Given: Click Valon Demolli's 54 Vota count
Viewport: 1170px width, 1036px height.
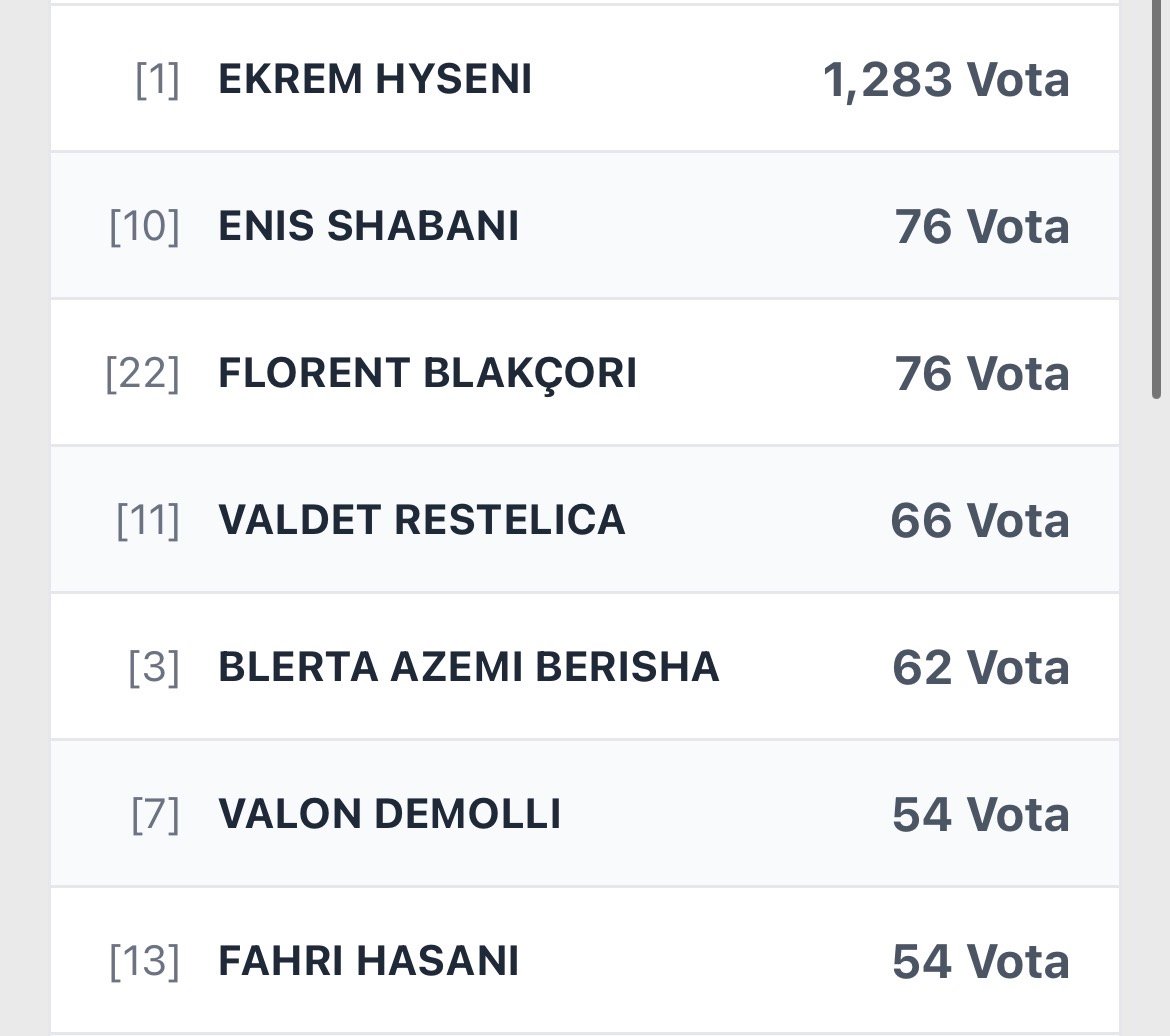Looking at the screenshot, I should 980,815.
